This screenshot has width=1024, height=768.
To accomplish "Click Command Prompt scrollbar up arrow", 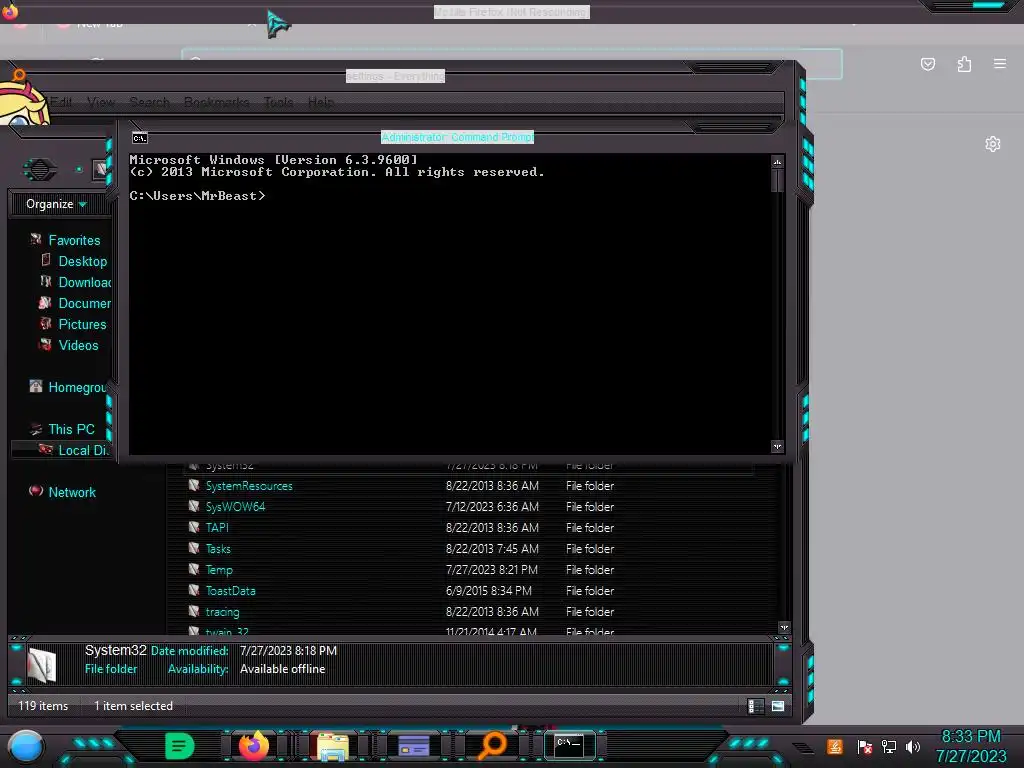I will coord(777,162).
